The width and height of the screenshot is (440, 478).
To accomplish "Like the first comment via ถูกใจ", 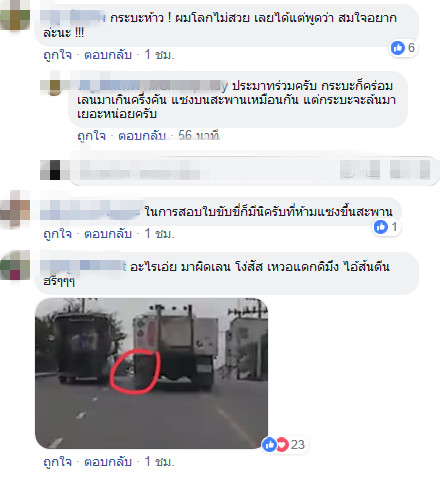I will click(x=57, y=55).
